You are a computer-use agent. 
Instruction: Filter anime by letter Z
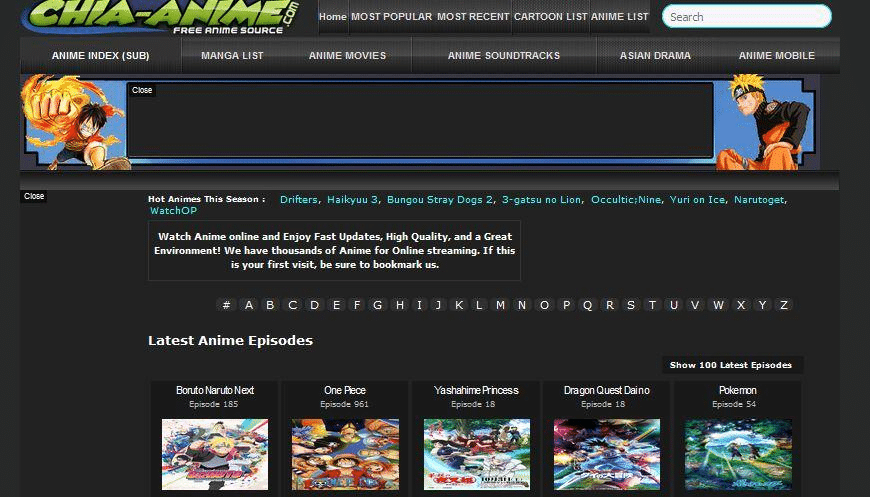784,305
